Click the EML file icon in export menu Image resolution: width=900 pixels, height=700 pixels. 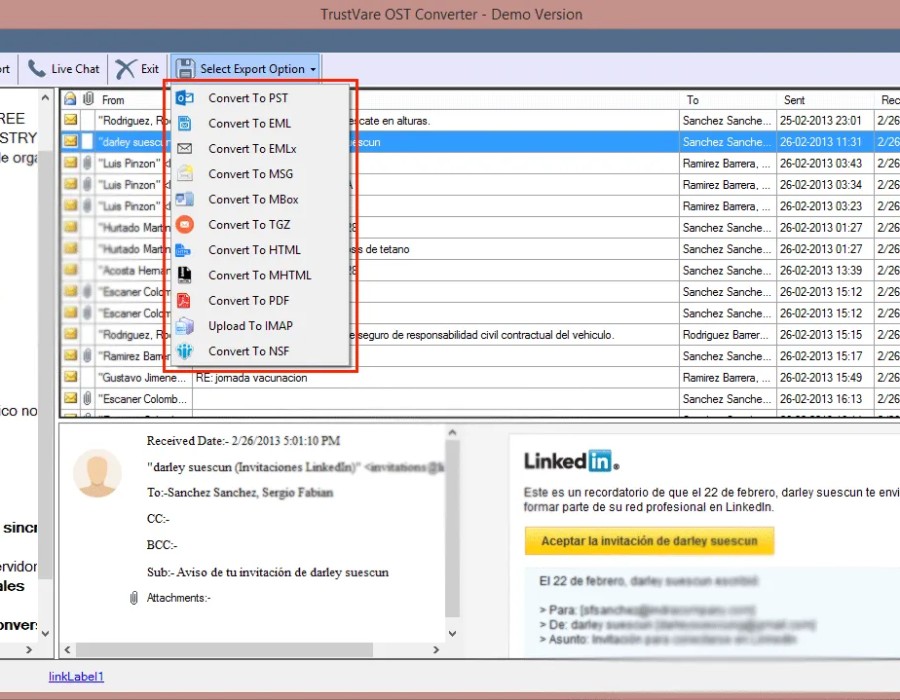(x=184, y=123)
